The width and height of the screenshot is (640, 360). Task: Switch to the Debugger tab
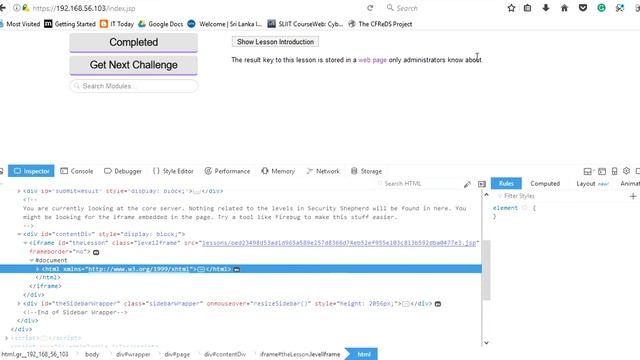pyautogui.click(x=123, y=171)
